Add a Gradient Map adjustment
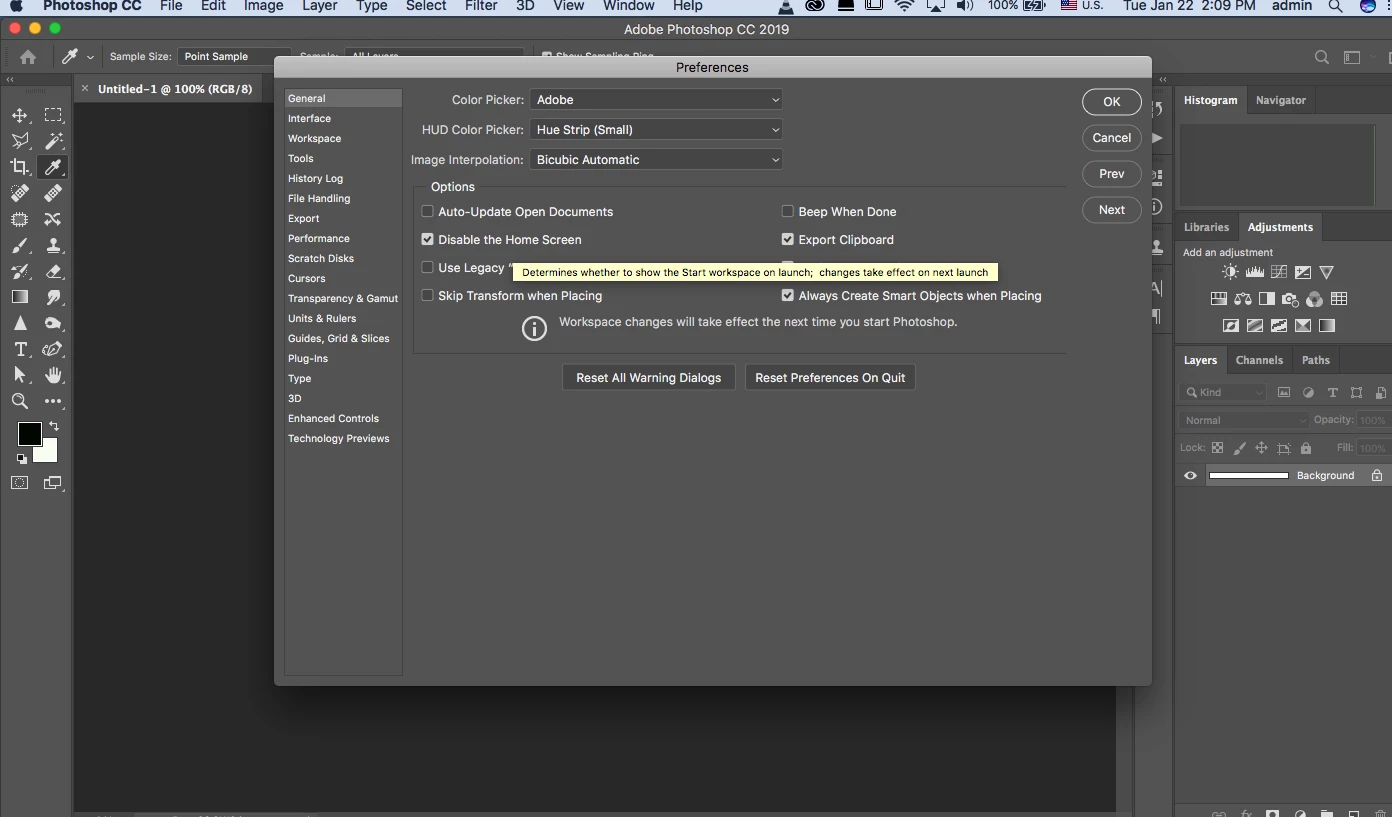The image size is (1392, 817). (1327, 326)
